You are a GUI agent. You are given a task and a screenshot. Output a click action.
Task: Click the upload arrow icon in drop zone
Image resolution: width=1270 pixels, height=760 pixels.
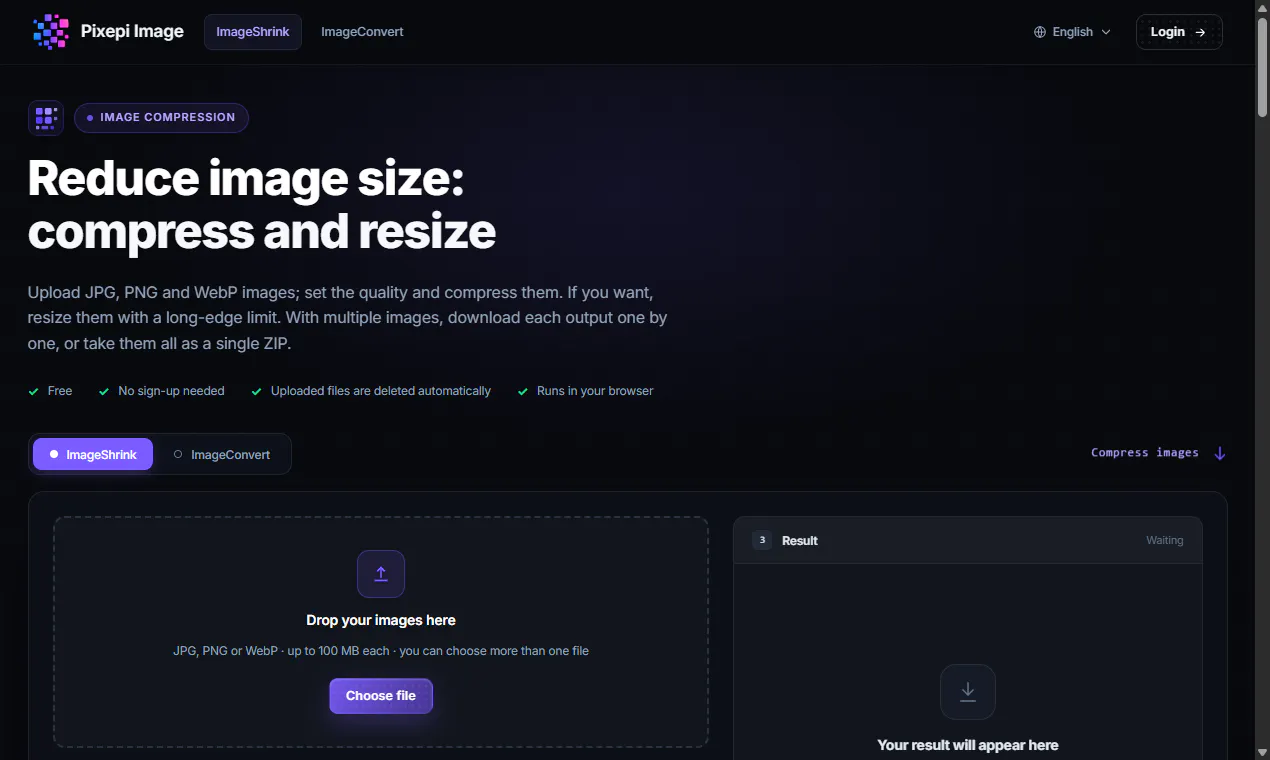coord(381,574)
